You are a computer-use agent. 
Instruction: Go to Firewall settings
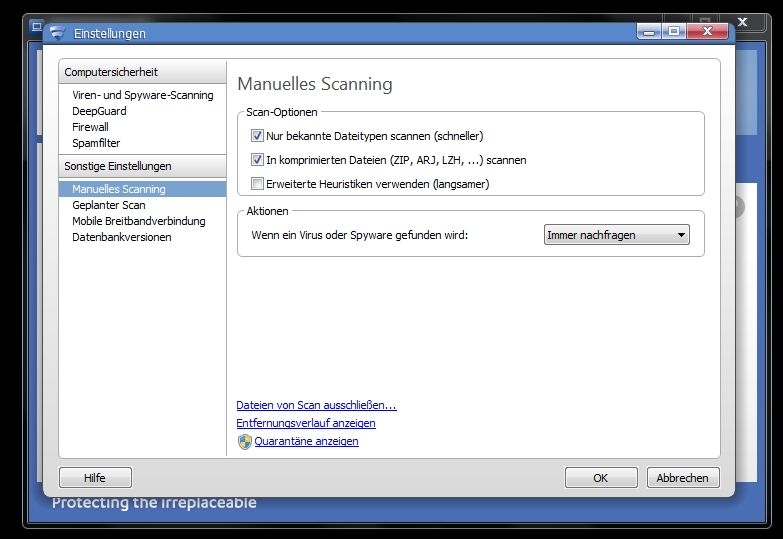[90, 127]
